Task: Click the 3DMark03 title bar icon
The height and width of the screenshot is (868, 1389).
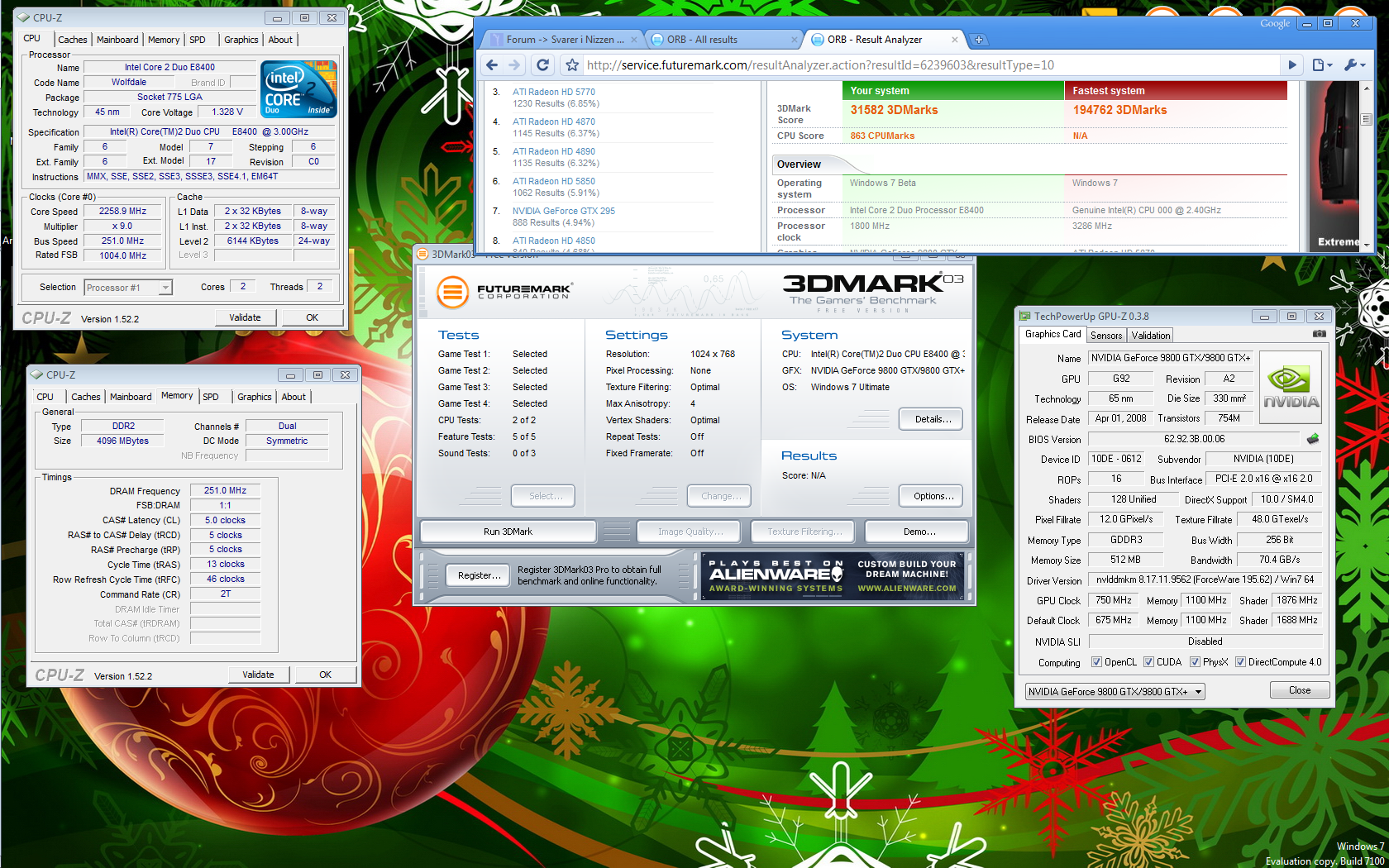Action: pyautogui.click(x=422, y=255)
